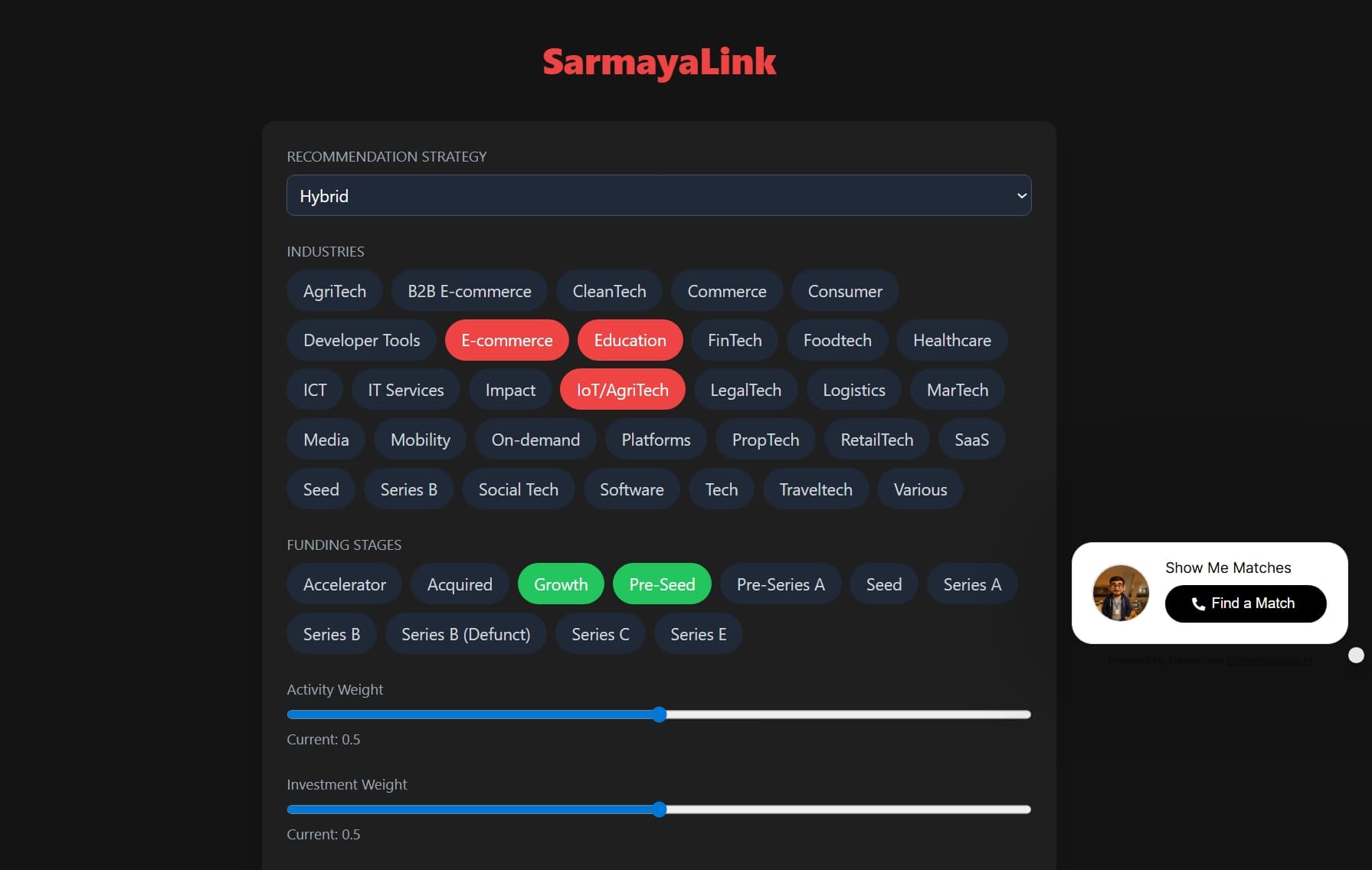Image resolution: width=1372 pixels, height=870 pixels.
Task: Choose the Series E funding stage
Action: (x=699, y=634)
